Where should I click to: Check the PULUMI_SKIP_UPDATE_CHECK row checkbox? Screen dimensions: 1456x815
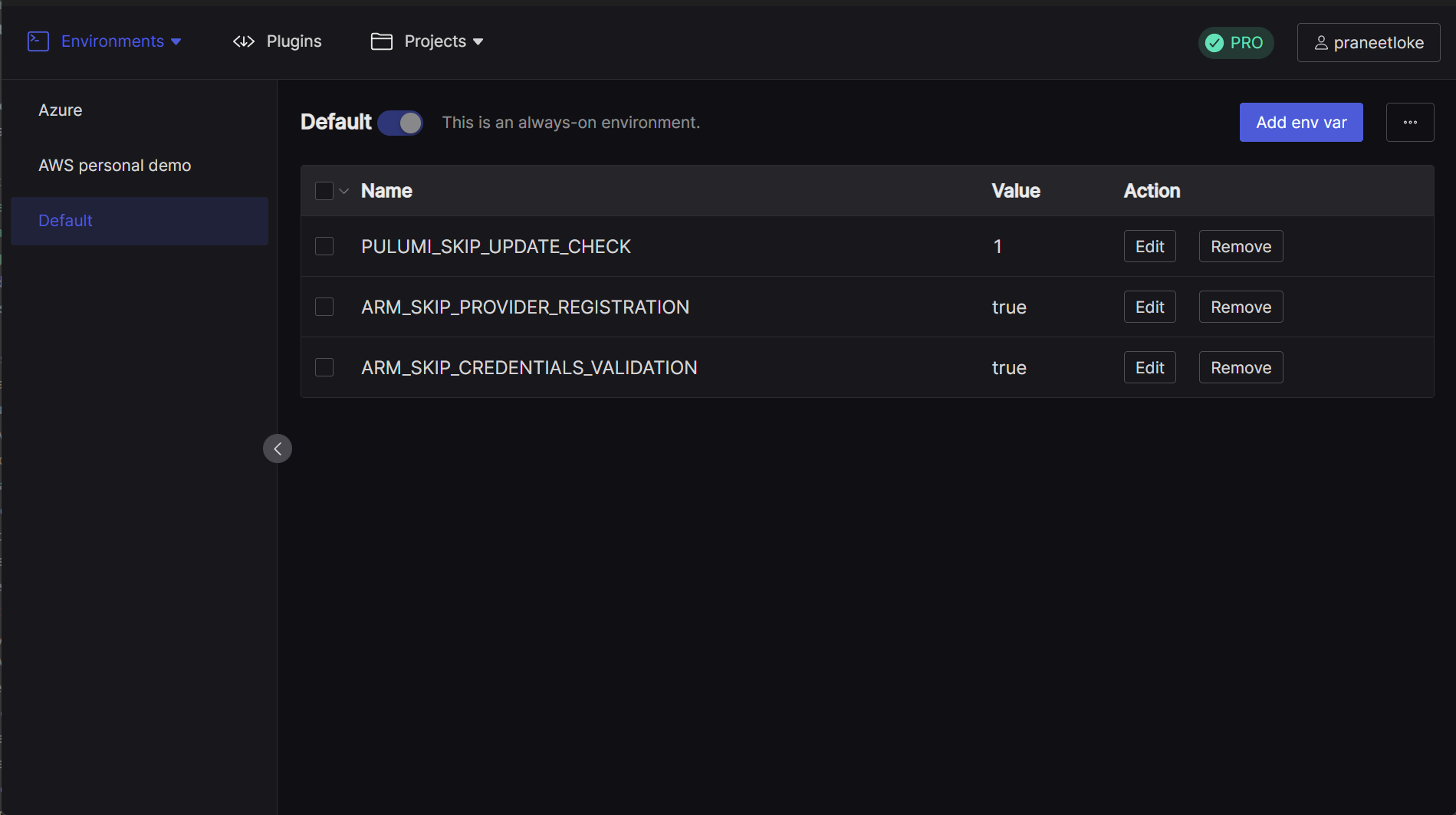coord(324,246)
